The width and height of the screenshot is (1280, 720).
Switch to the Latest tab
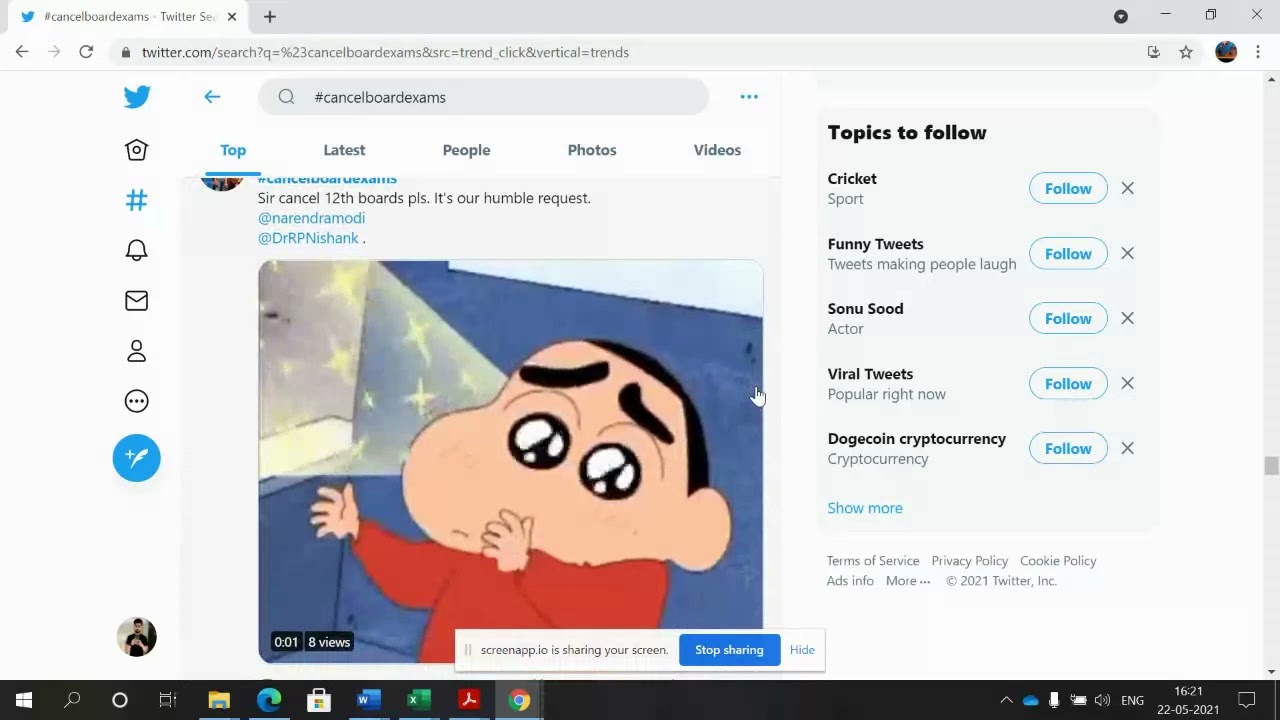[x=344, y=150]
